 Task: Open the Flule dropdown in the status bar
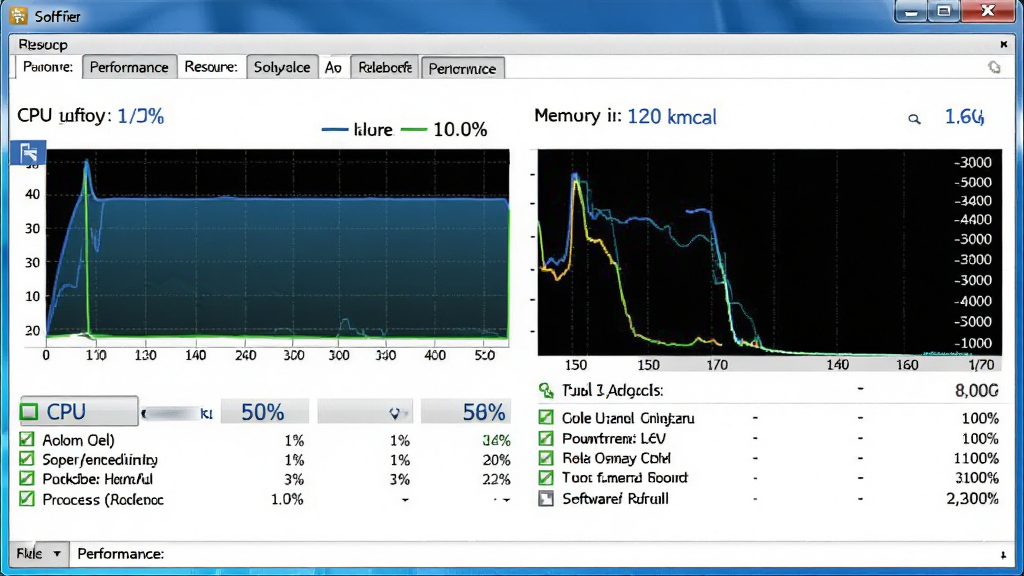tap(39, 554)
